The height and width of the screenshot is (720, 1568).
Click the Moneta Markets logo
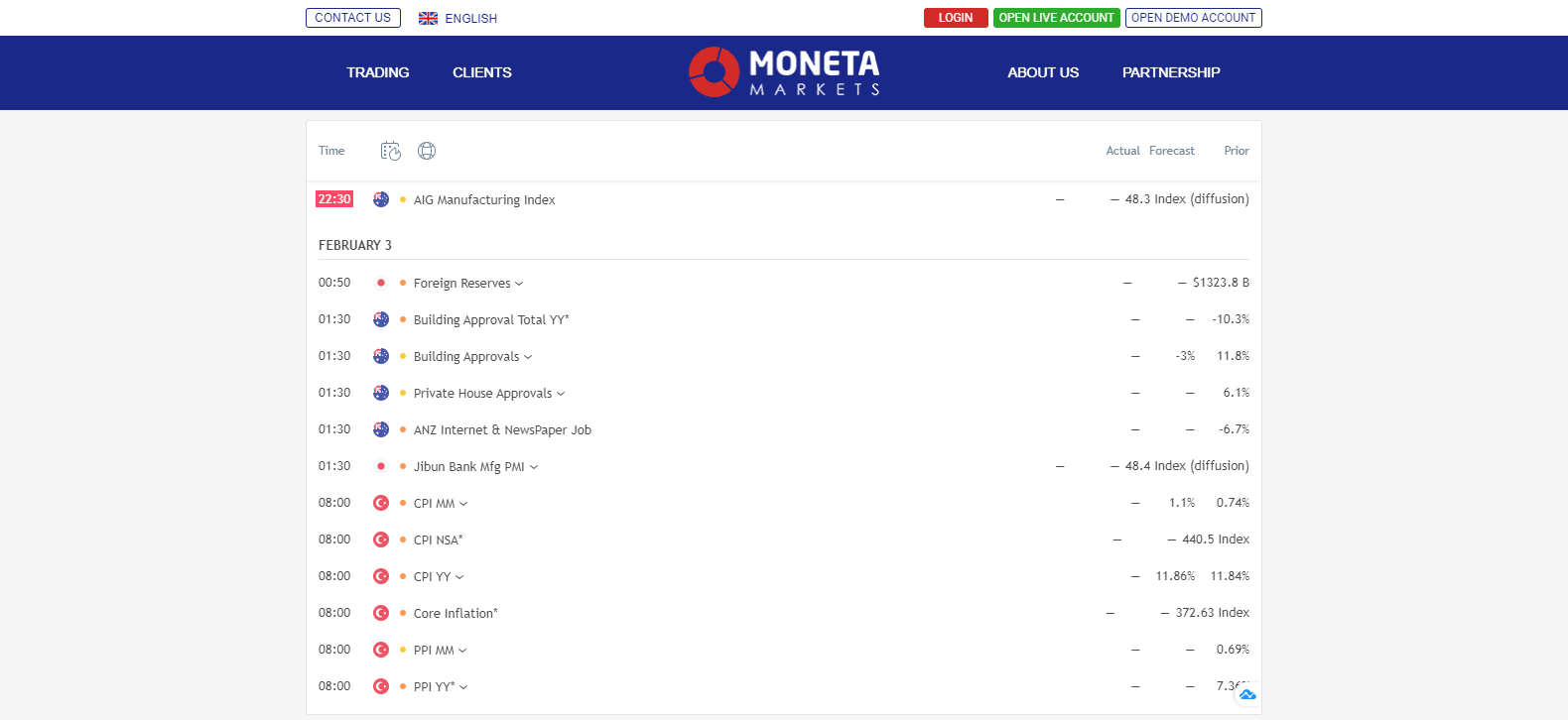[783, 71]
